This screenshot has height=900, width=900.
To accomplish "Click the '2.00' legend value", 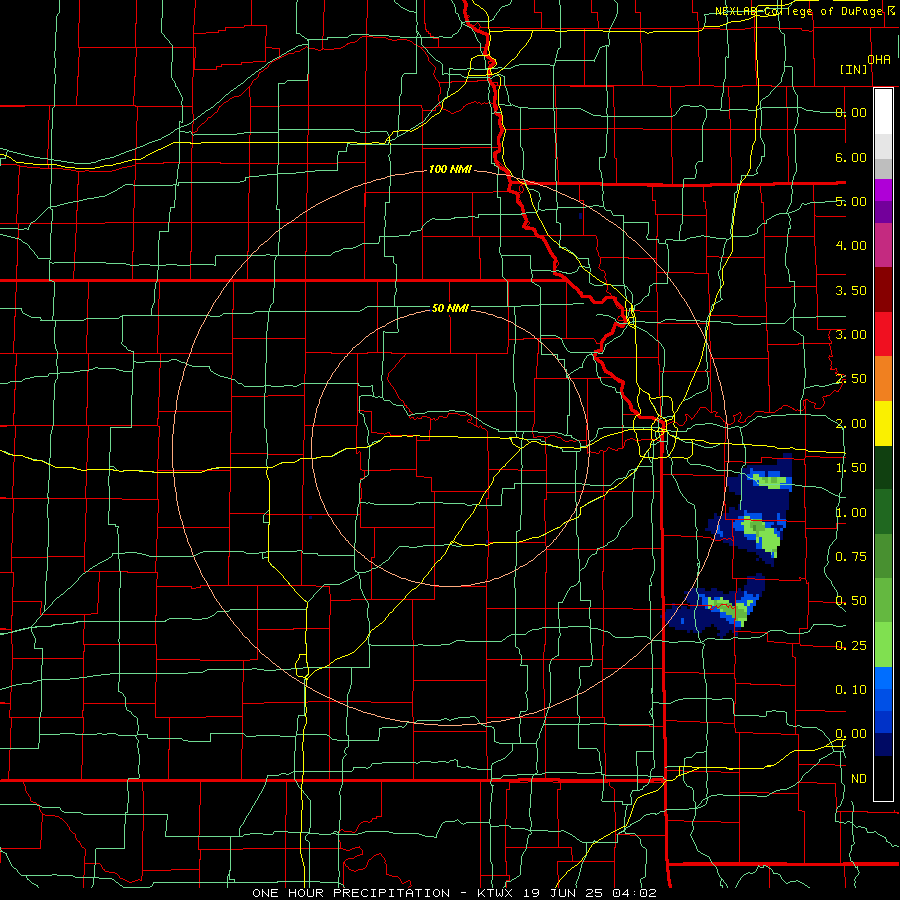I will [x=851, y=424].
